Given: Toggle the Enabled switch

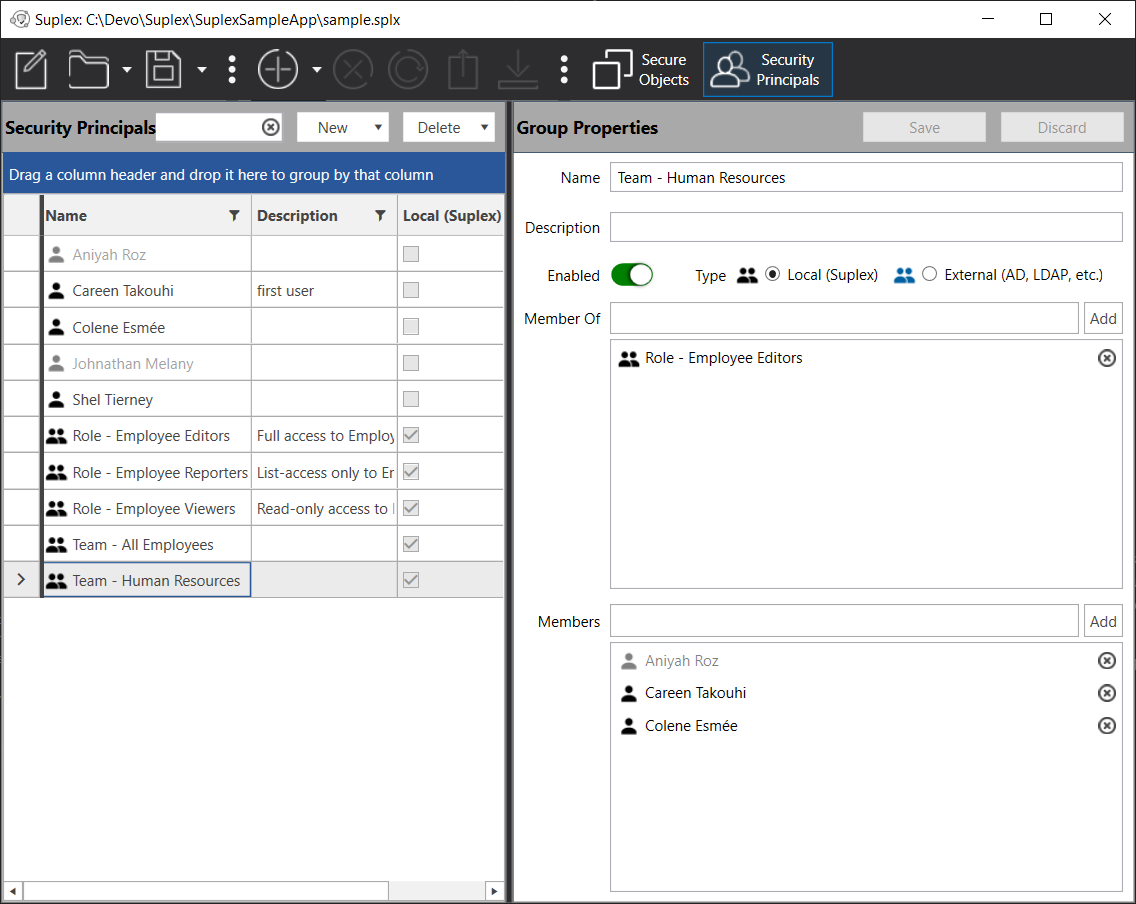Looking at the screenshot, I should [x=632, y=275].
